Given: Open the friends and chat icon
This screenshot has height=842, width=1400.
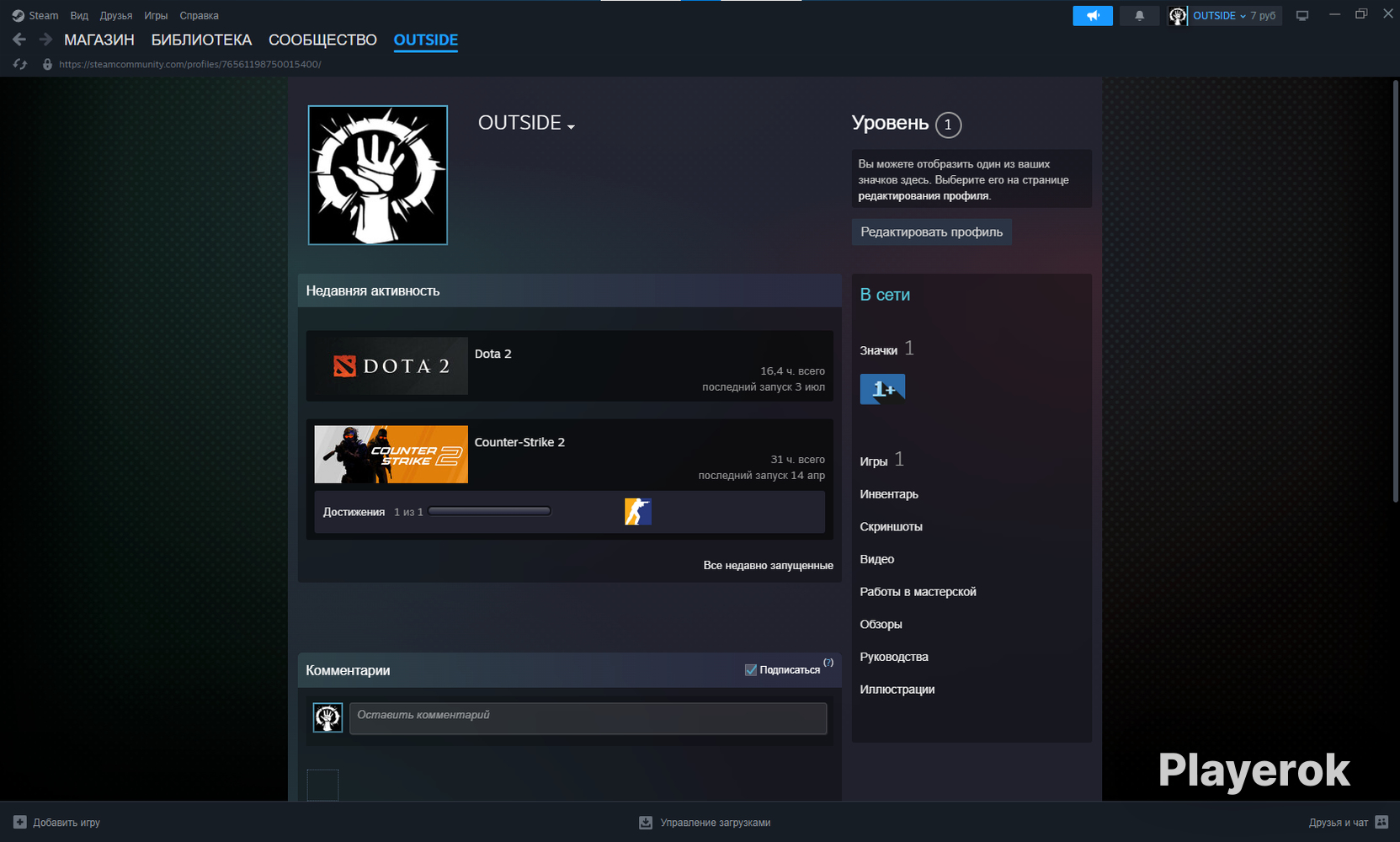Looking at the screenshot, I should click(x=1381, y=823).
